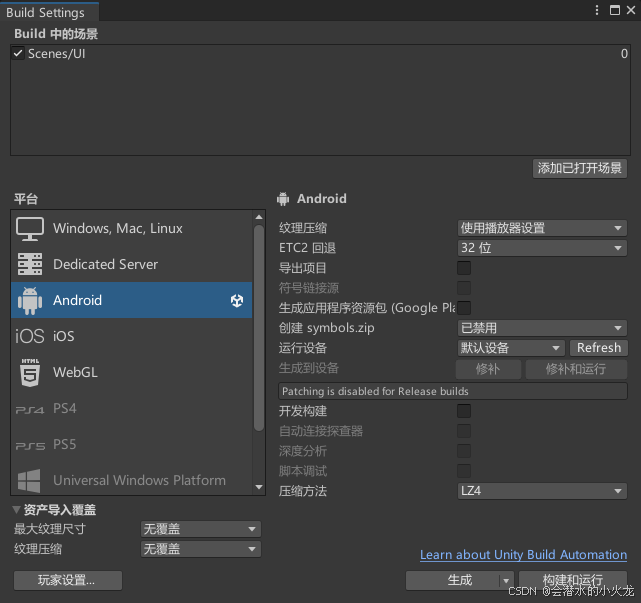Screen dimensions: 641x603
Task: Open the 纹理压缩 dropdown in Android settings
Action: pos(542,228)
